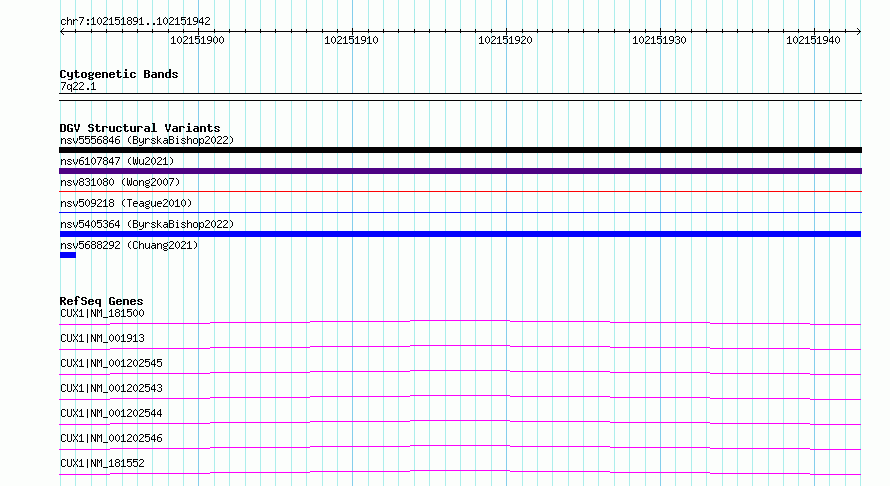Click the magenta intron line under CUX1|NM_181552
Viewport: 890px width, 486px height.
click(460, 471)
